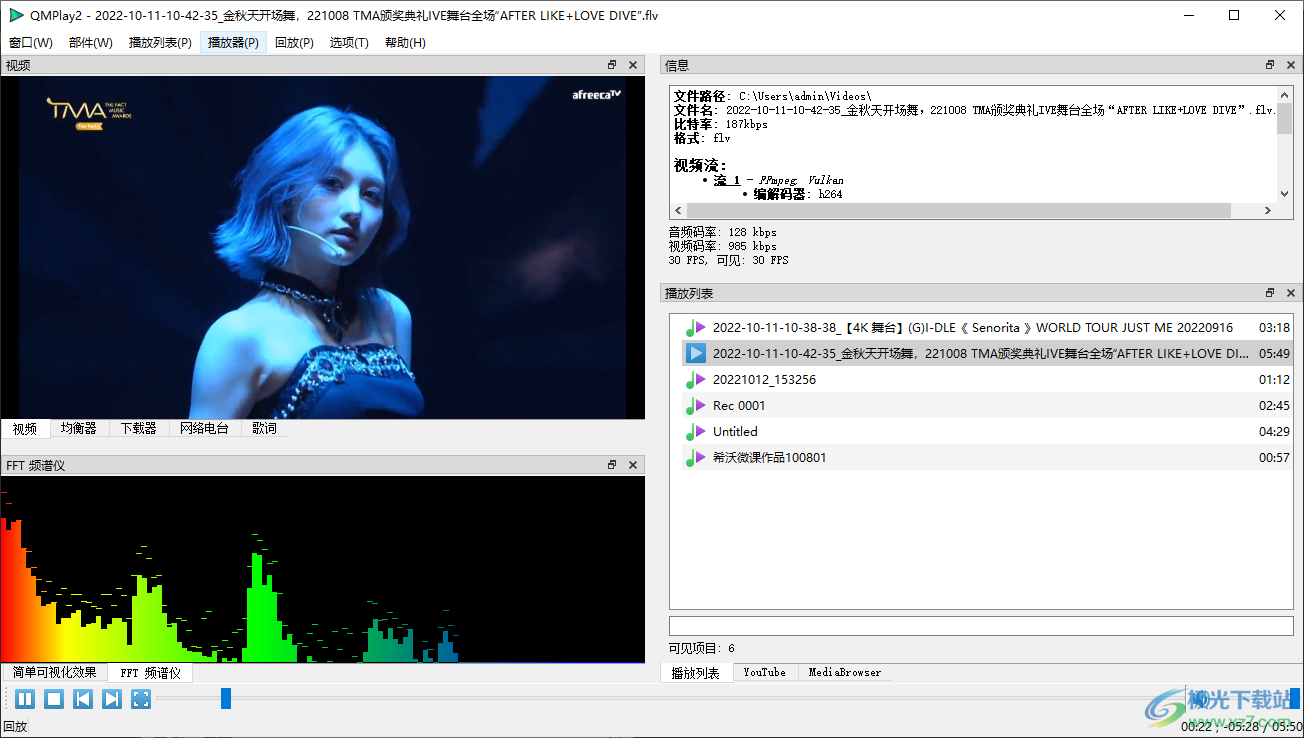Switch to the YouTube tab
This screenshot has width=1304, height=738.
pos(764,673)
